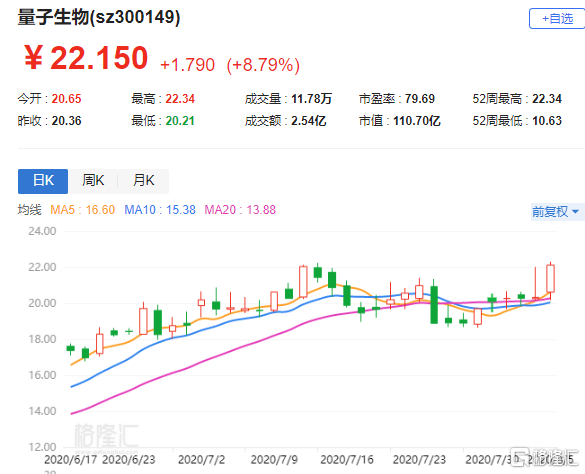The height and width of the screenshot is (474, 585).
Task: Click the 2020/7/2 date axis label
Action: [x=201, y=460]
